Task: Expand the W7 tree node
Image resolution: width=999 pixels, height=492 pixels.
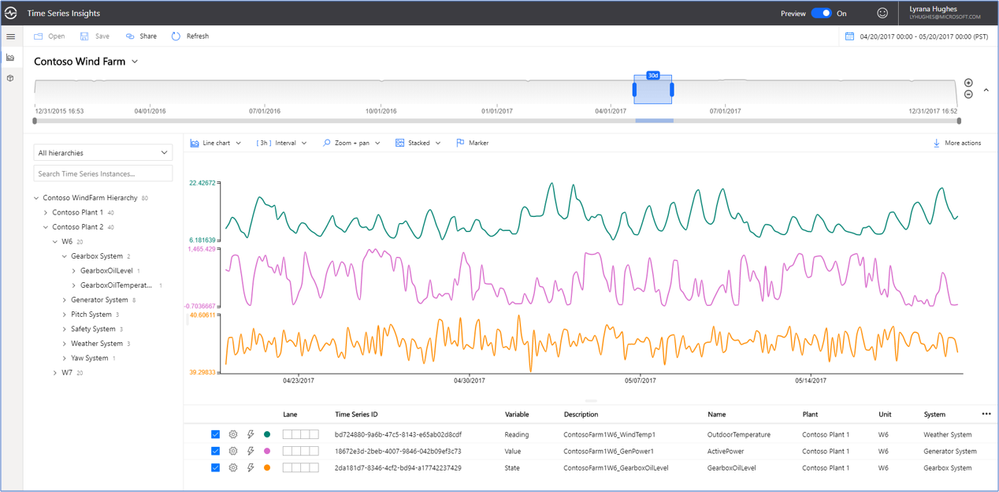Action: [x=55, y=373]
